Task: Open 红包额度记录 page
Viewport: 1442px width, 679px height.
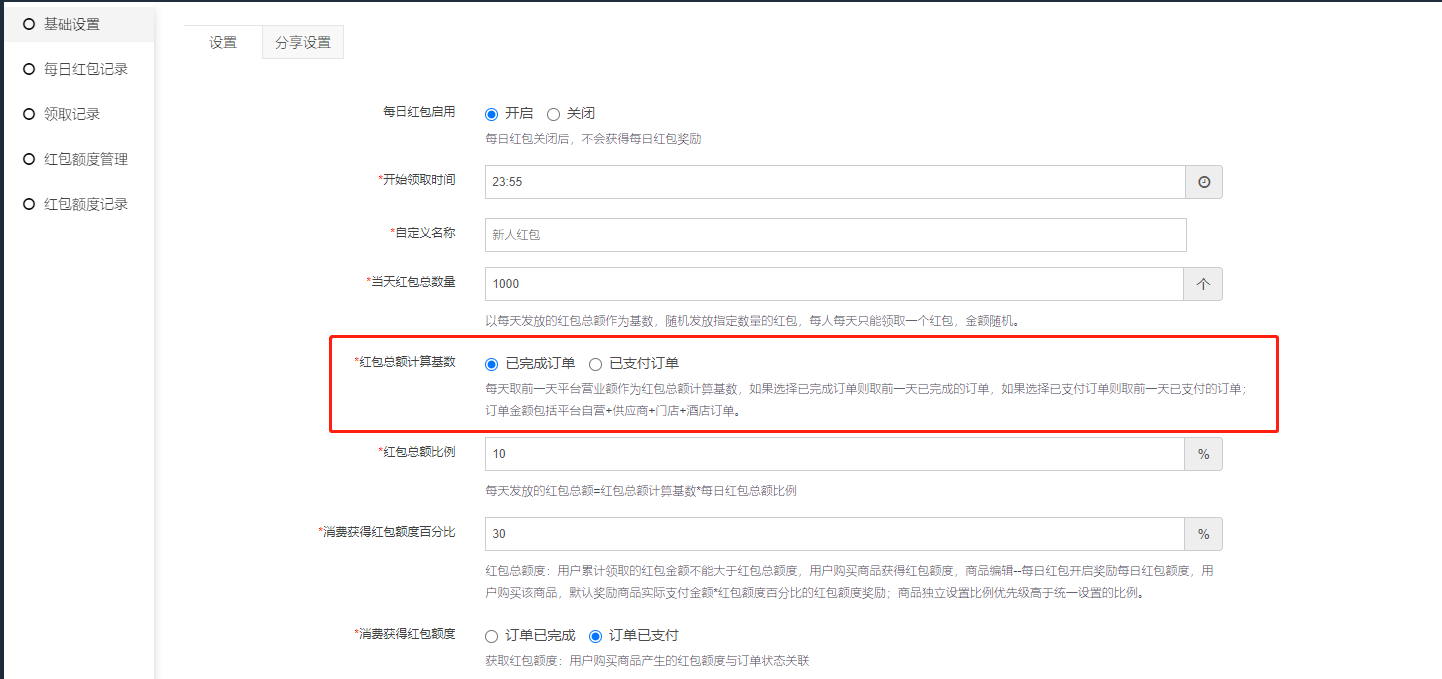Action: pos(85,204)
